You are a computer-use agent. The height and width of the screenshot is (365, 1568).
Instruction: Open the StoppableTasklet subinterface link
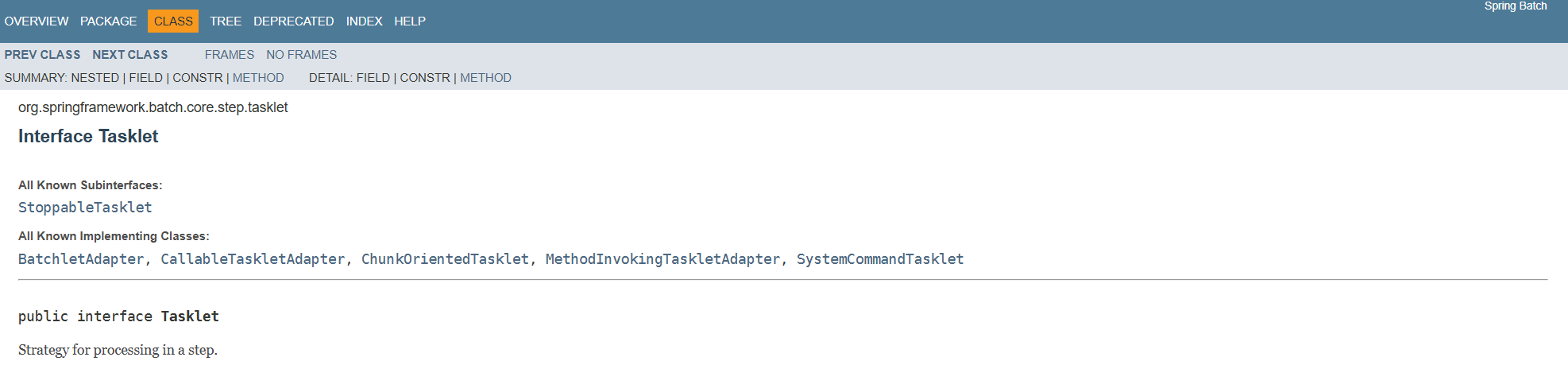click(85, 208)
